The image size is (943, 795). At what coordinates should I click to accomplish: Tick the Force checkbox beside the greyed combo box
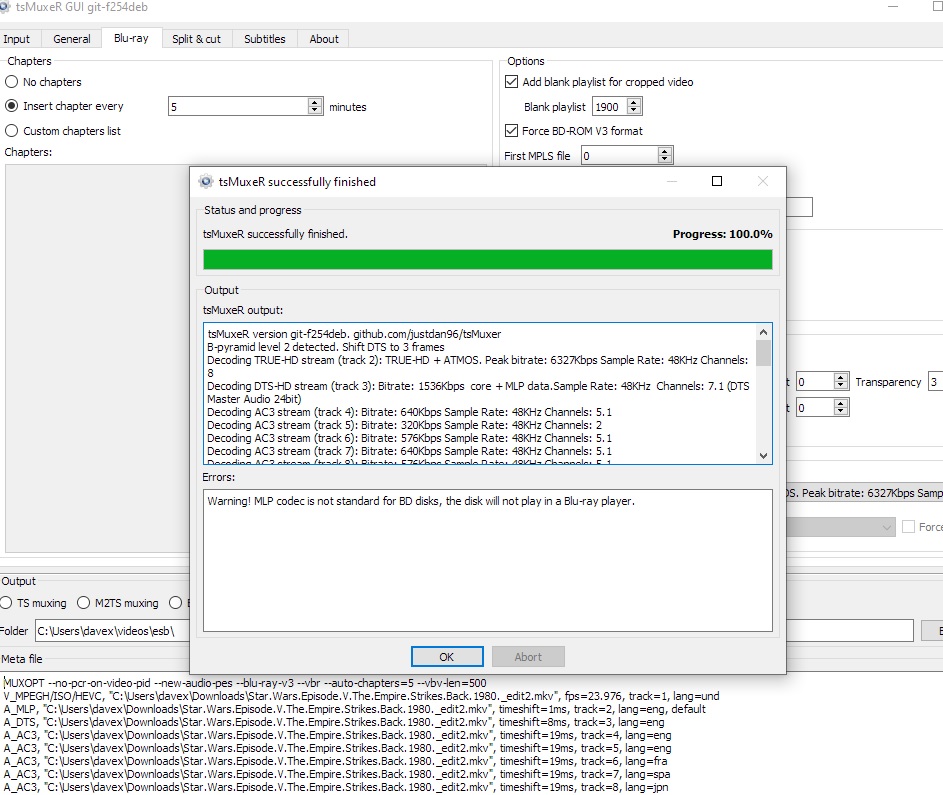click(909, 527)
